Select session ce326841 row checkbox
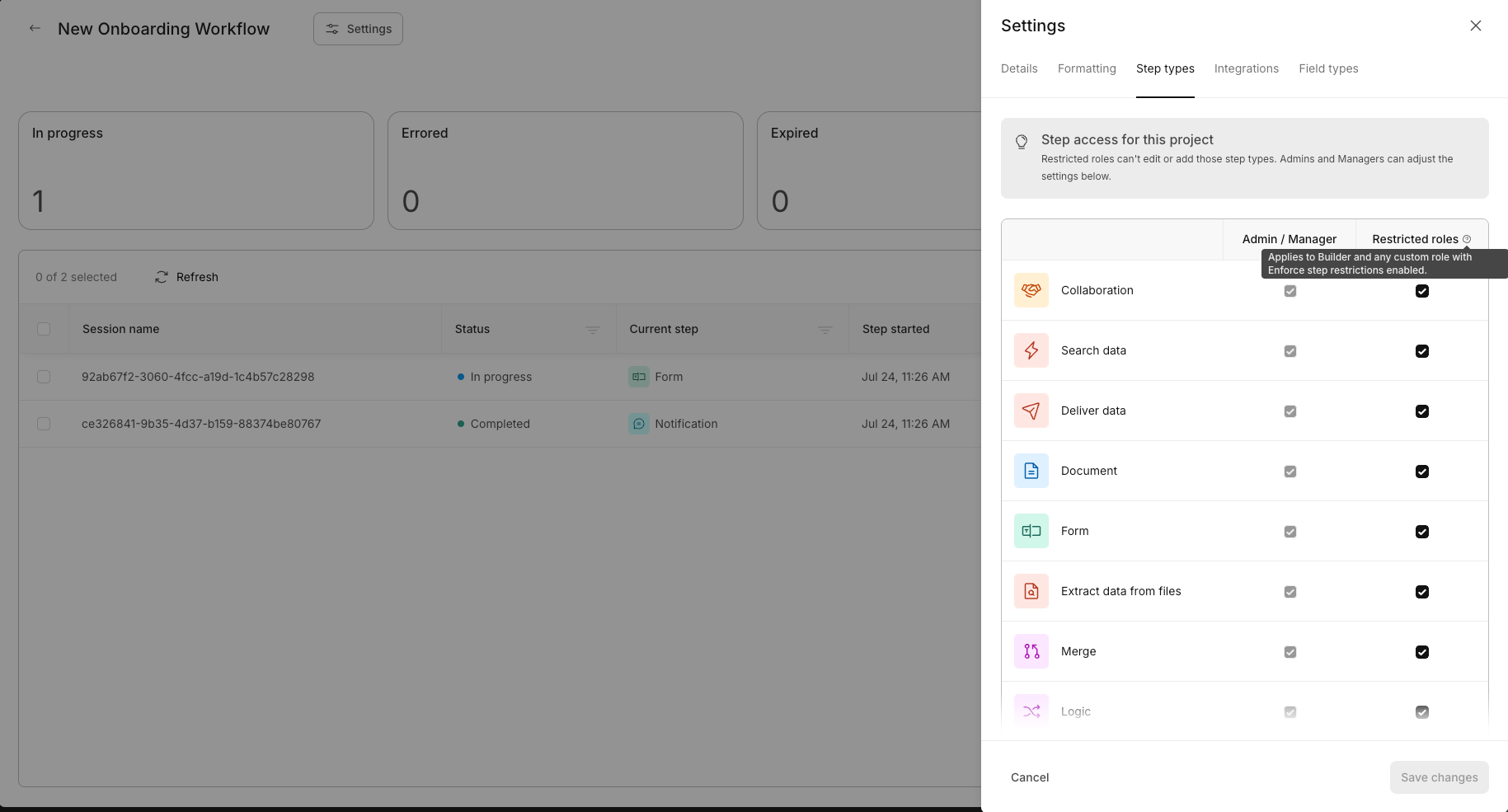 click(x=44, y=424)
